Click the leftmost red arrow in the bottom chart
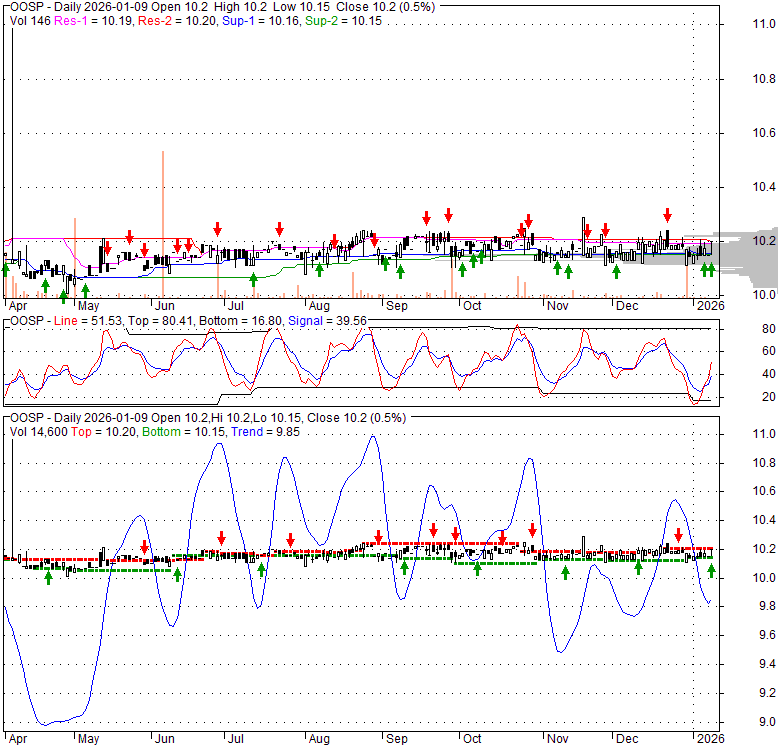The height and width of the screenshot is (745, 780). coord(145,547)
